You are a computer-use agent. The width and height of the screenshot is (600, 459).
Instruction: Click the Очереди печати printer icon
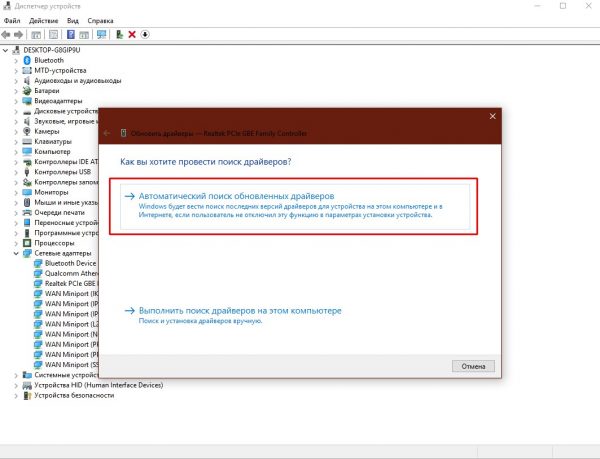tap(27, 213)
